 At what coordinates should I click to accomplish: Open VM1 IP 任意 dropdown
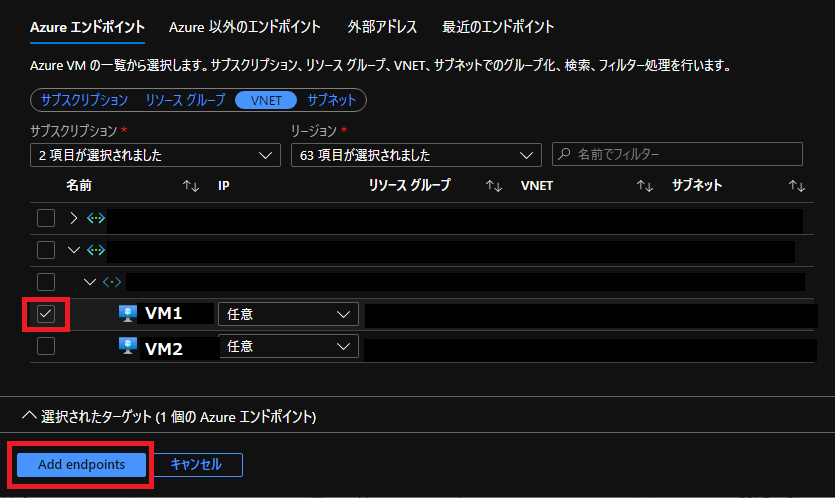(288, 314)
